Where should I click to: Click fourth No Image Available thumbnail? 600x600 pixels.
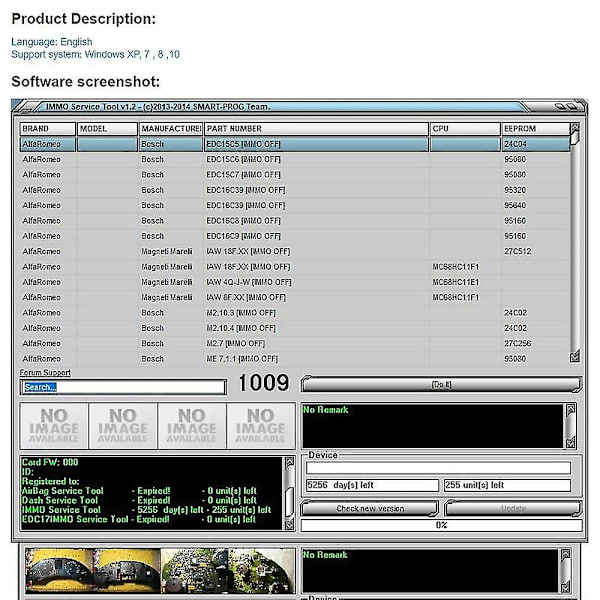(x=261, y=426)
